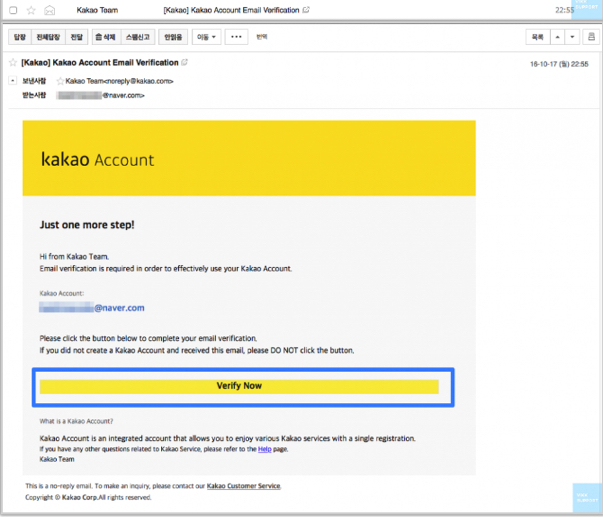Click the opened-envelope read status icon
Image resolution: width=603 pixels, height=518 pixels.
pyautogui.click(x=50, y=10)
